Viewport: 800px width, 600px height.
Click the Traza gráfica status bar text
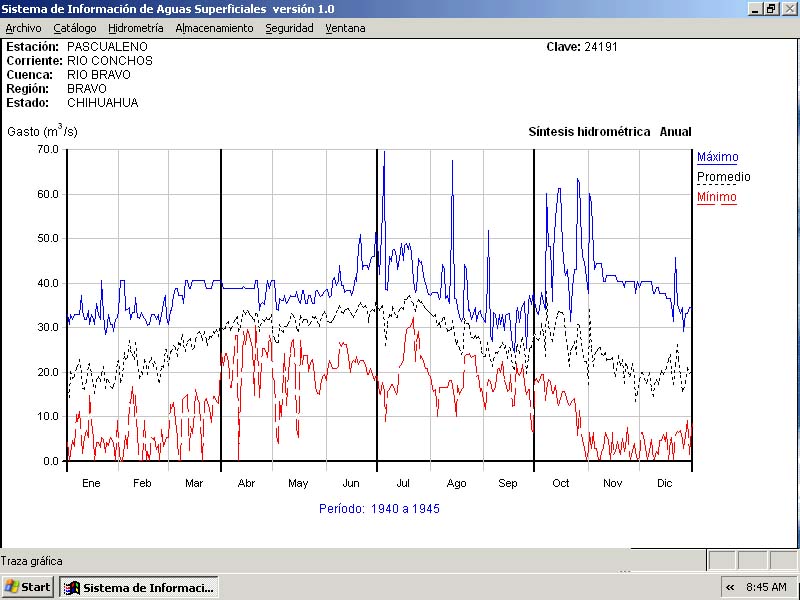tap(32, 561)
